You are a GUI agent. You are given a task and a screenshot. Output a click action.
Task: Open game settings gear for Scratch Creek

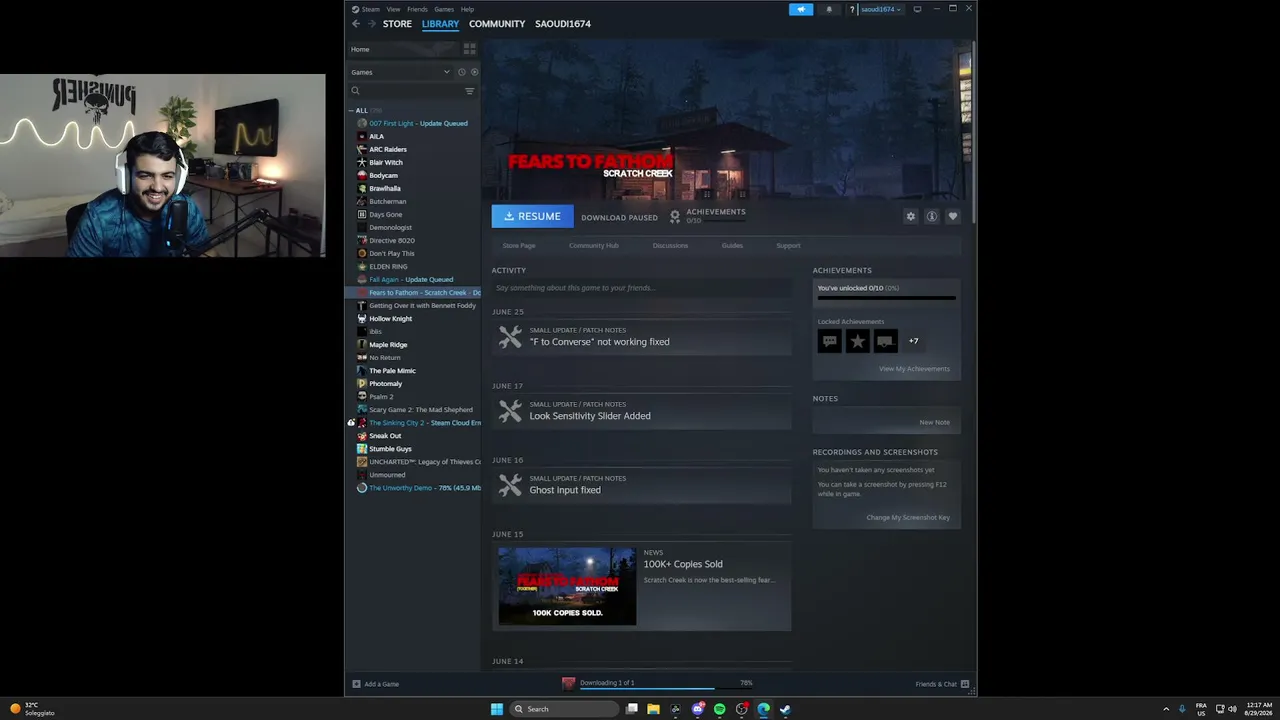(x=910, y=216)
